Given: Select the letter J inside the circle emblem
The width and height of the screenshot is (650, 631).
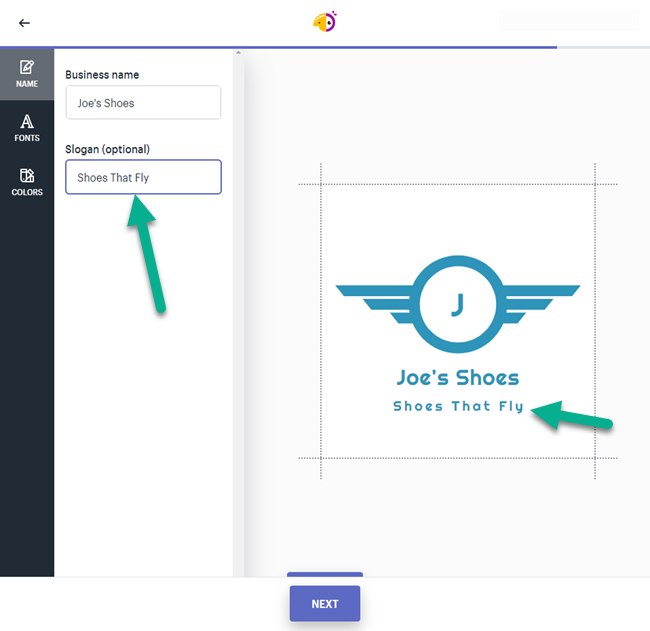Looking at the screenshot, I should coord(458,305).
